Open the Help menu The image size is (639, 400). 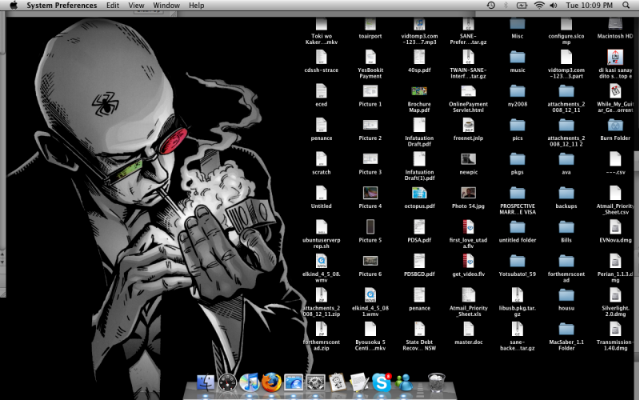coord(196,5)
